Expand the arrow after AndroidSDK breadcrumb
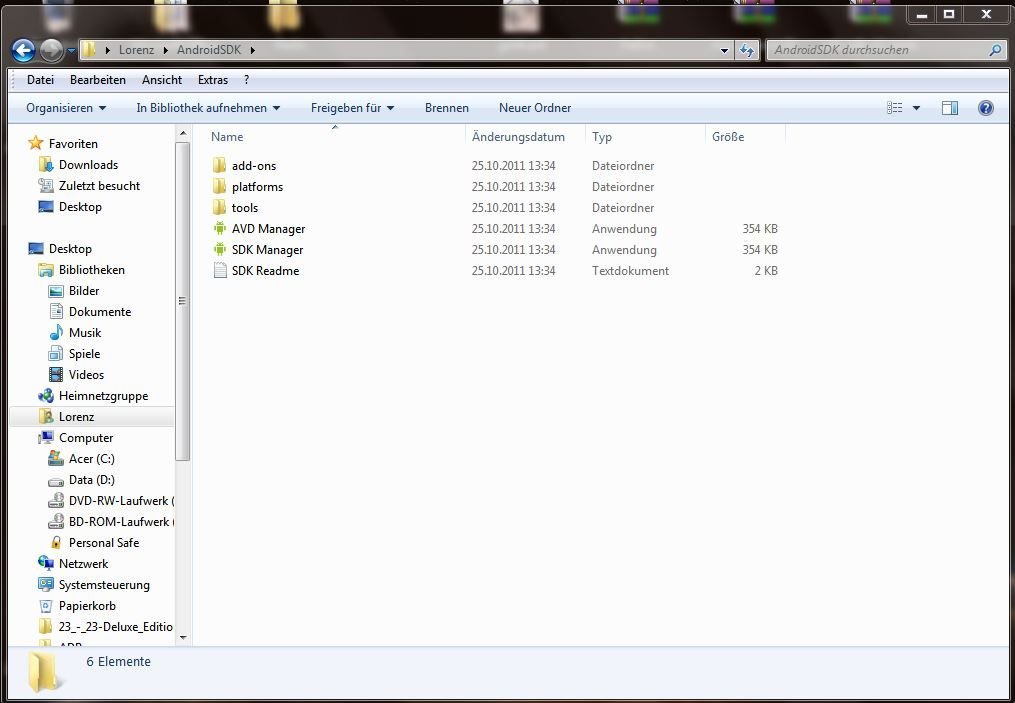Screen dimensions: 1015x703 [x=252, y=50]
